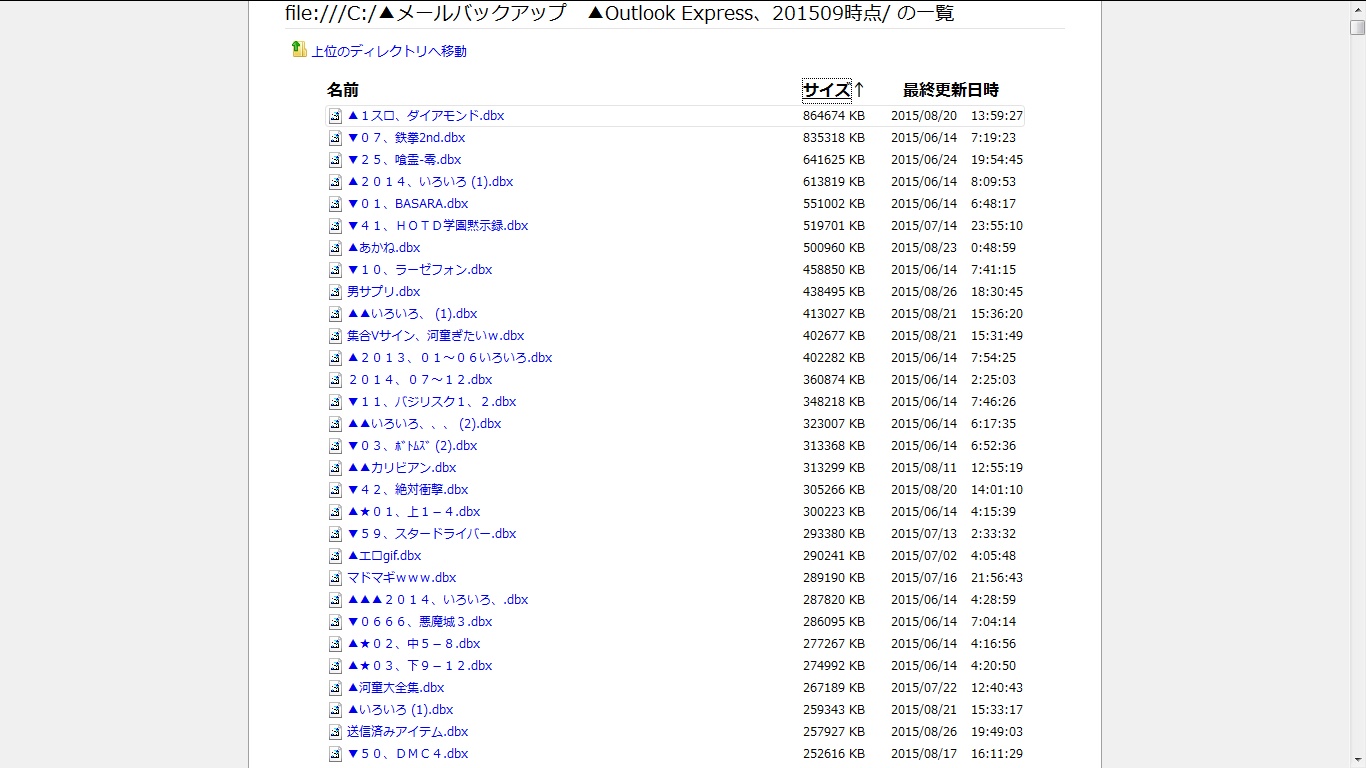The width and height of the screenshot is (1366, 768).
Task: Click file icon beside ▼42、絶対衝撃.dbx
Action: [336, 490]
